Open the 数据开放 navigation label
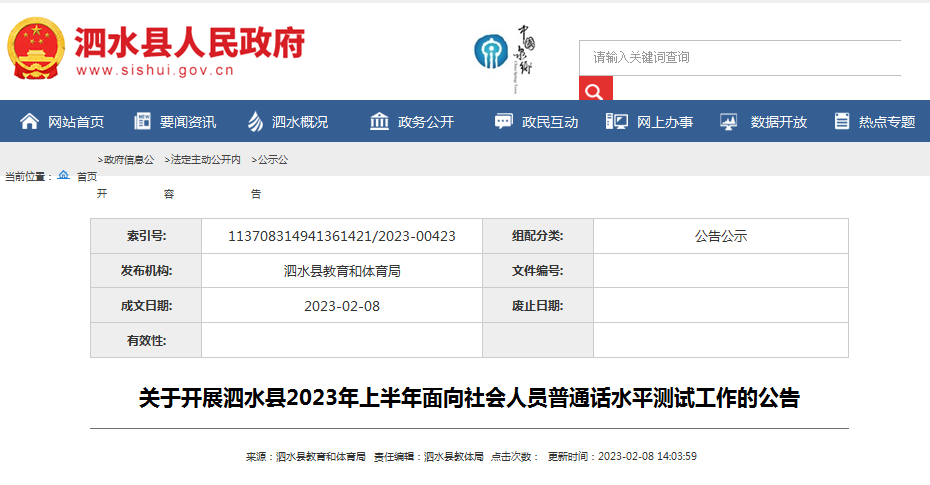Screen dimensions: 930x485 [779, 122]
